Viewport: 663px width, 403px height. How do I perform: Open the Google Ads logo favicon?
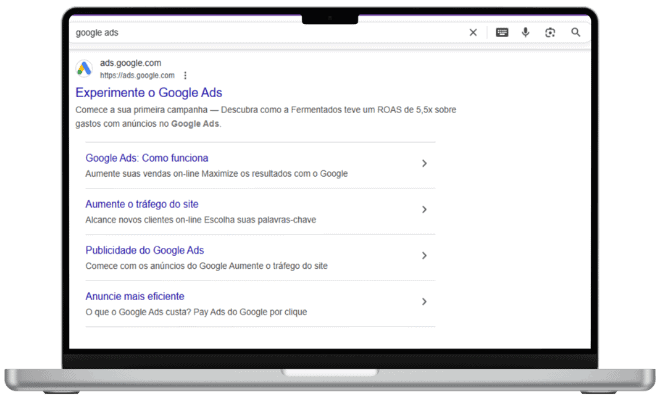(84, 69)
